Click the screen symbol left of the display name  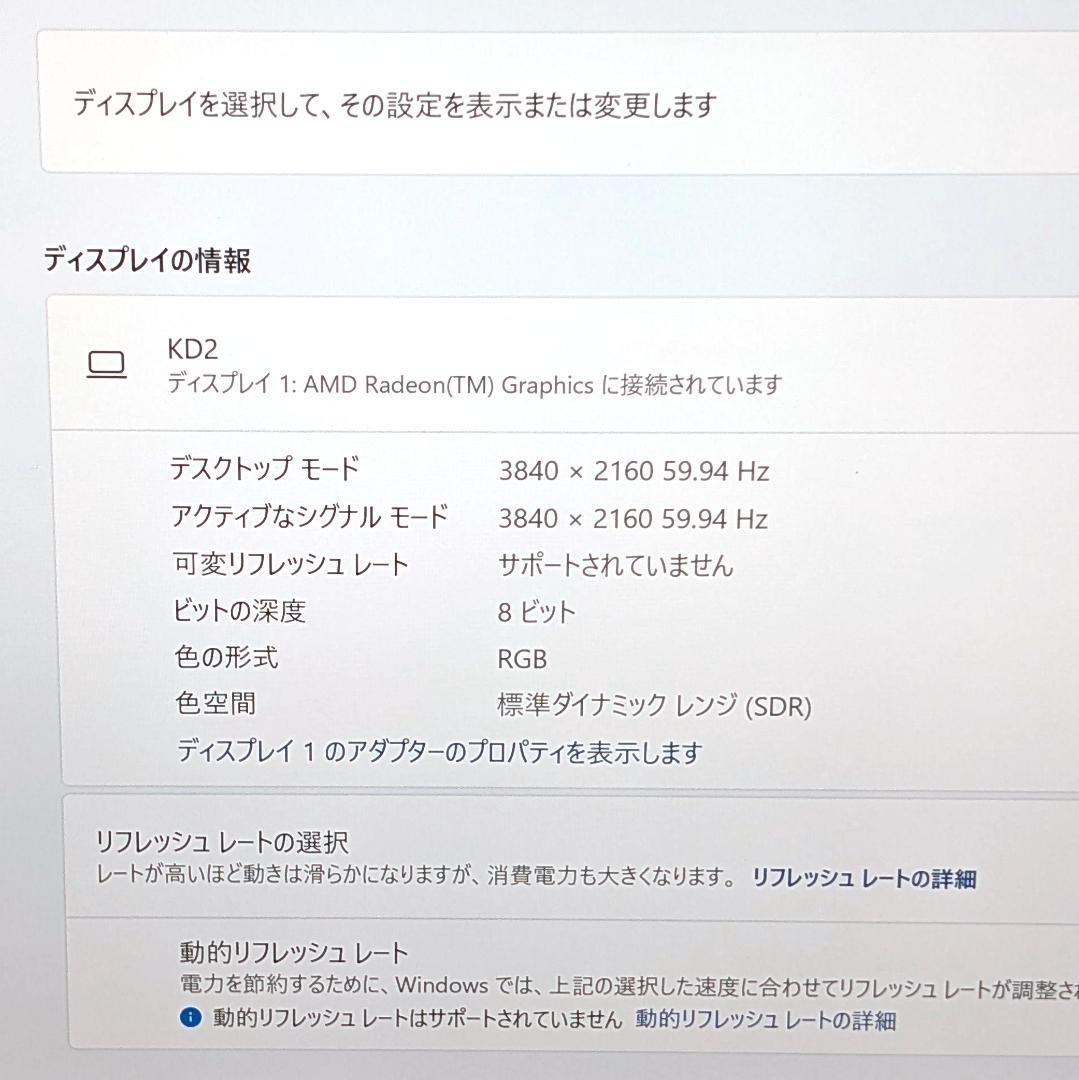[107, 365]
